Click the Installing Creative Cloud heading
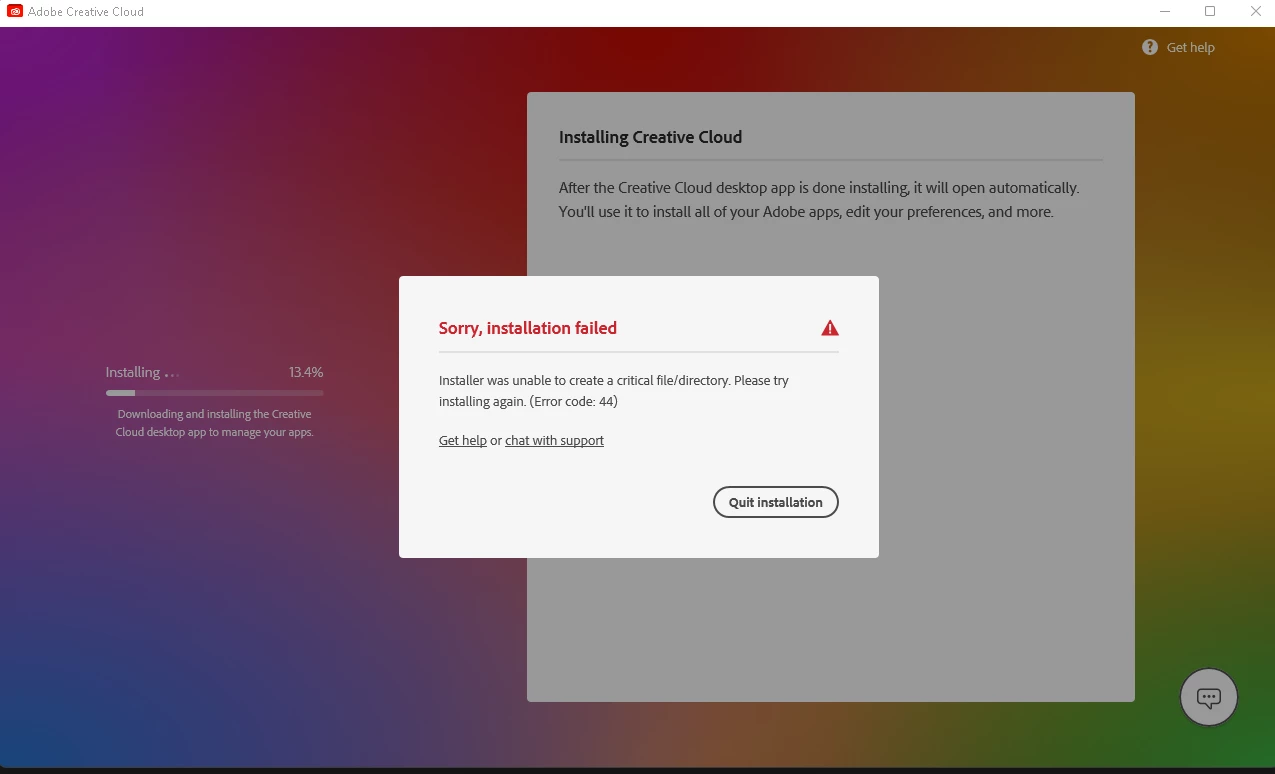The height and width of the screenshot is (774, 1275). [650, 137]
